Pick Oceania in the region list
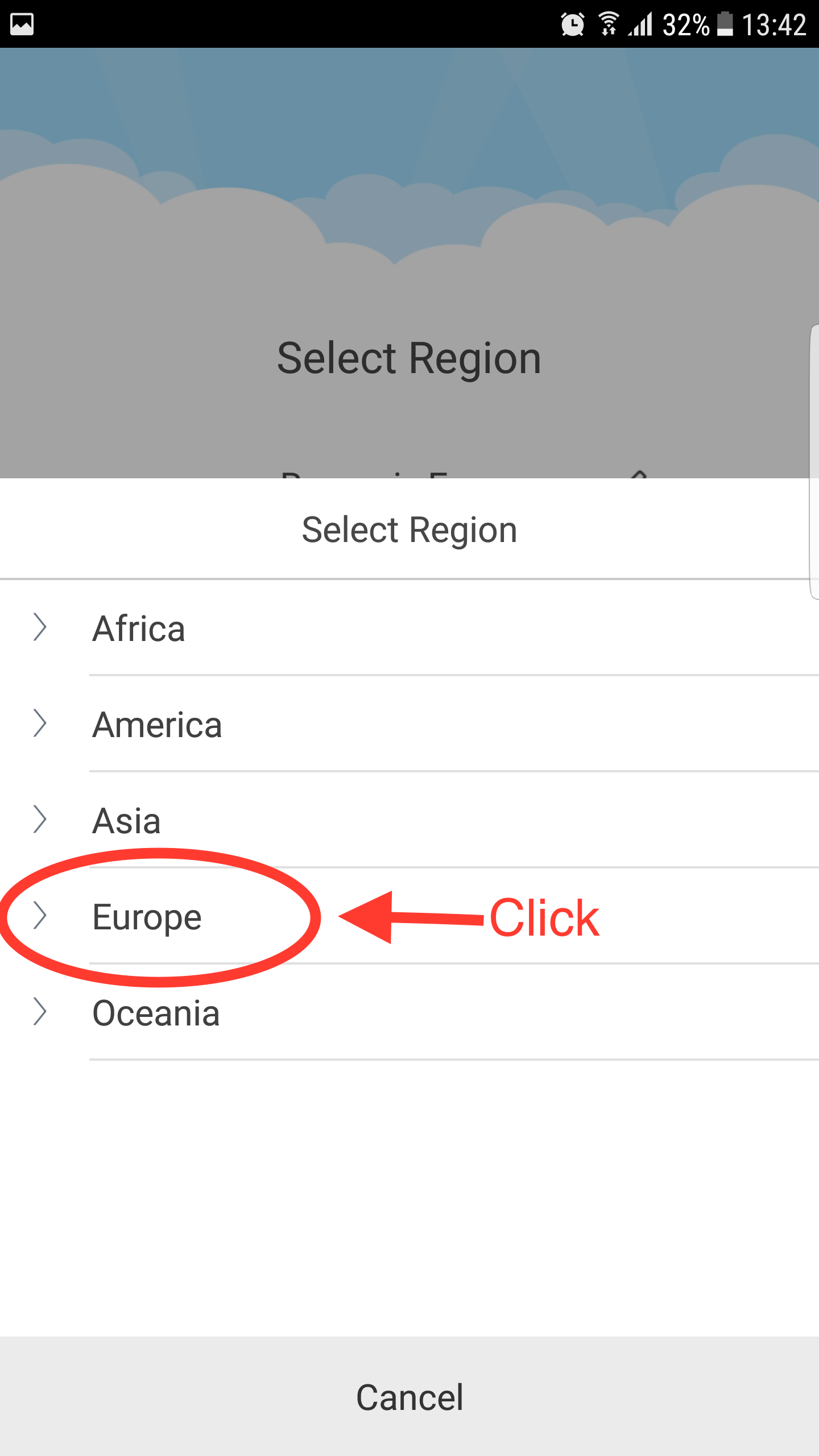This screenshot has width=819, height=1456. coord(409,1012)
